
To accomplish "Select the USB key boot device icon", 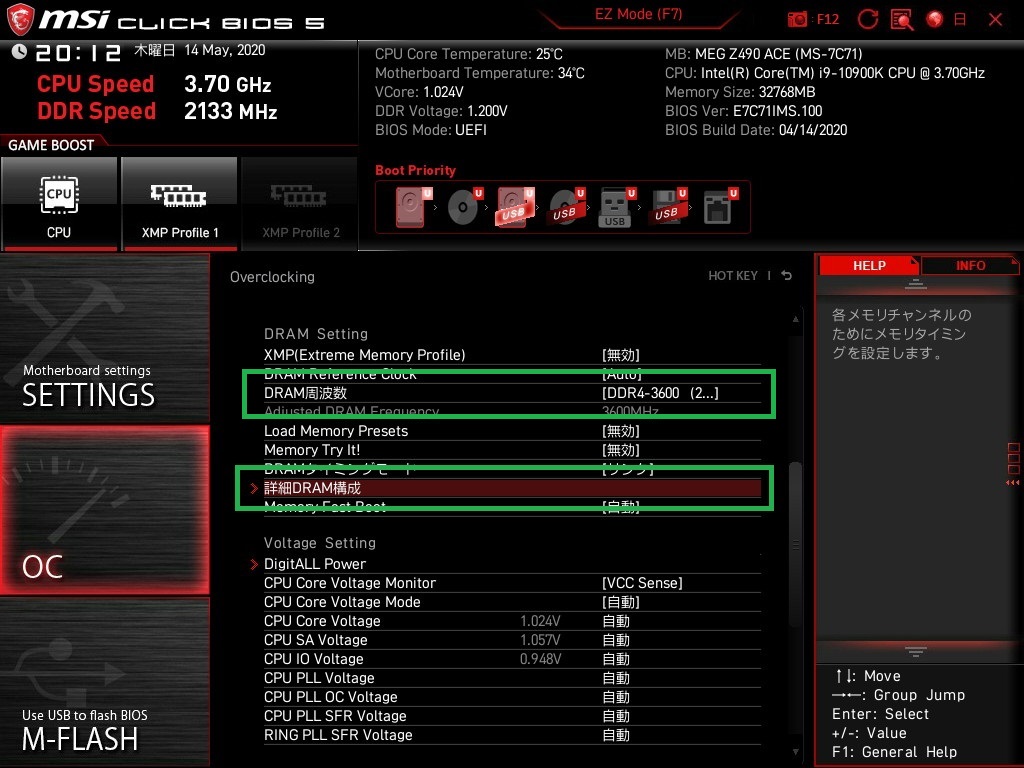I will [x=616, y=208].
